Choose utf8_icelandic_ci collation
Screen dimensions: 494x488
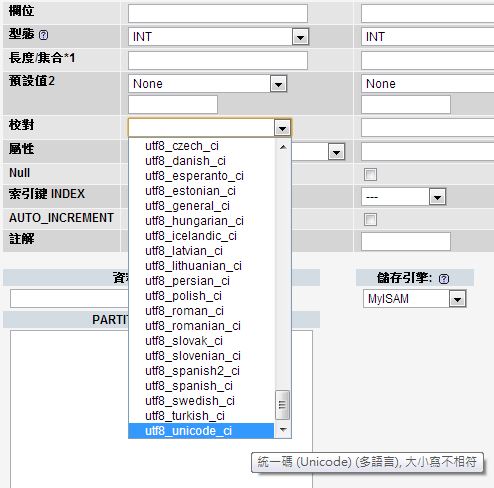click(x=201, y=236)
